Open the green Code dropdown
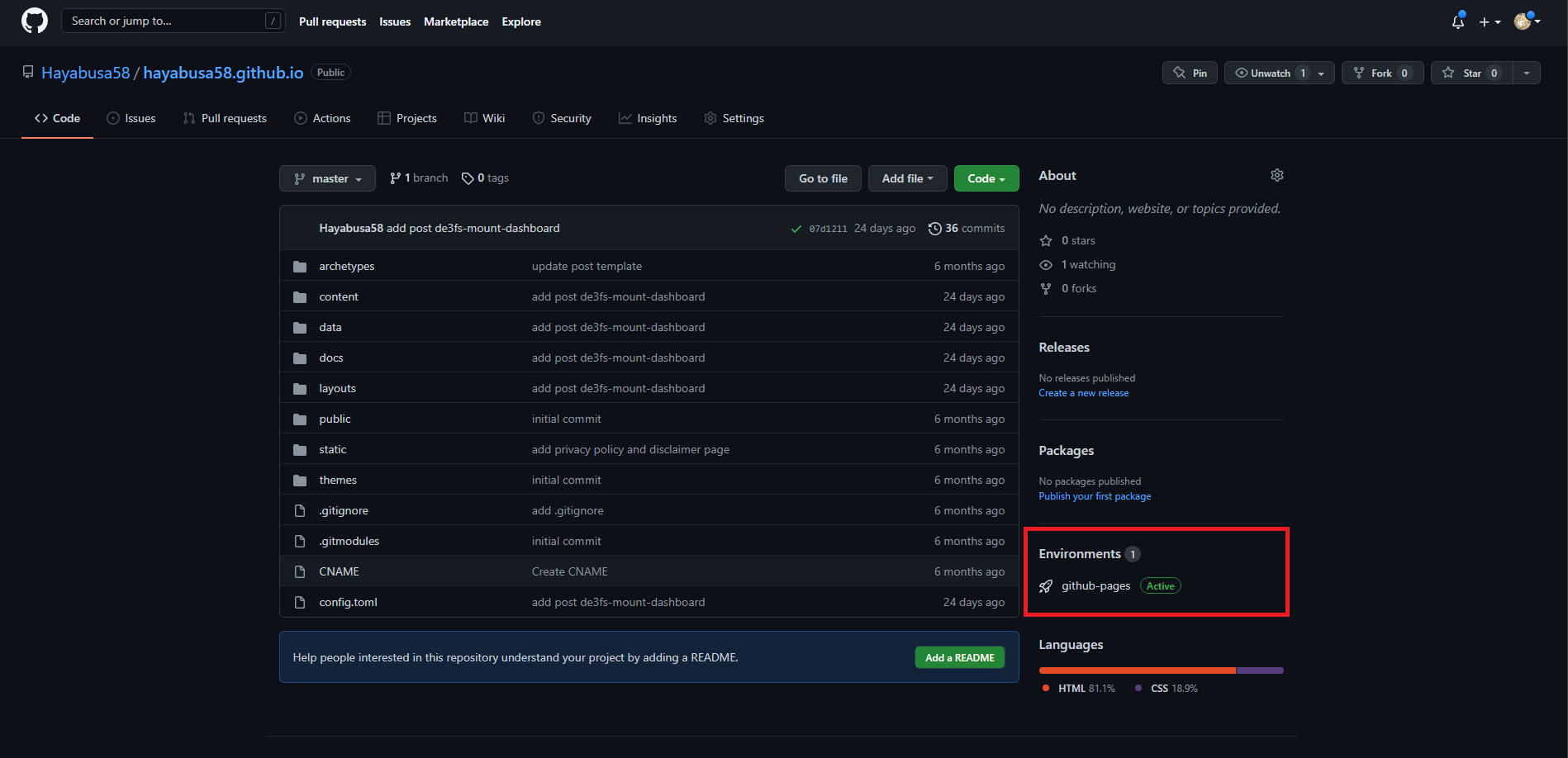1568x758 pixels. pyautogui.click(x=986, y=178)
